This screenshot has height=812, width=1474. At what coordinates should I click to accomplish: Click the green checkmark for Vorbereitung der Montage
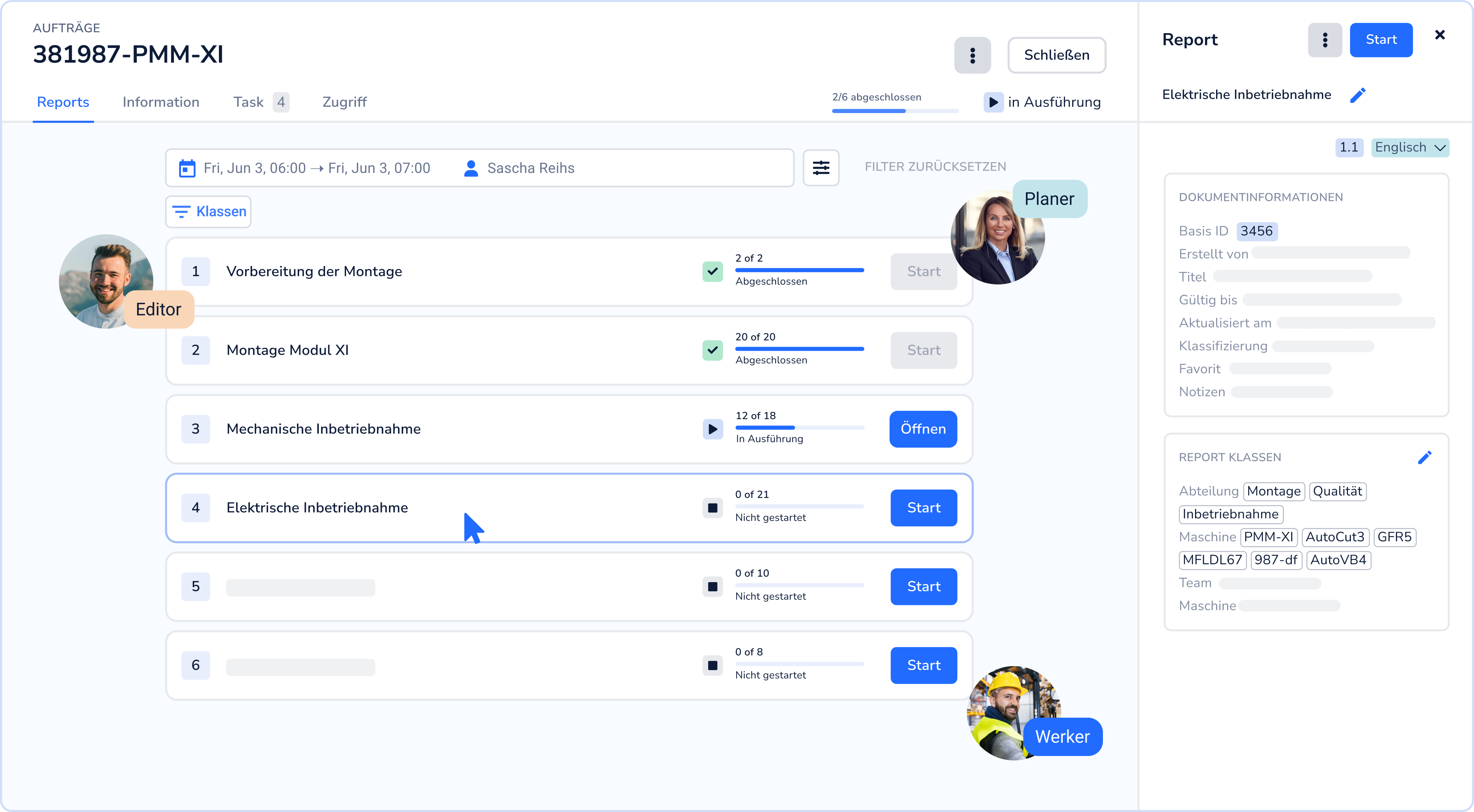coord(712,271)
